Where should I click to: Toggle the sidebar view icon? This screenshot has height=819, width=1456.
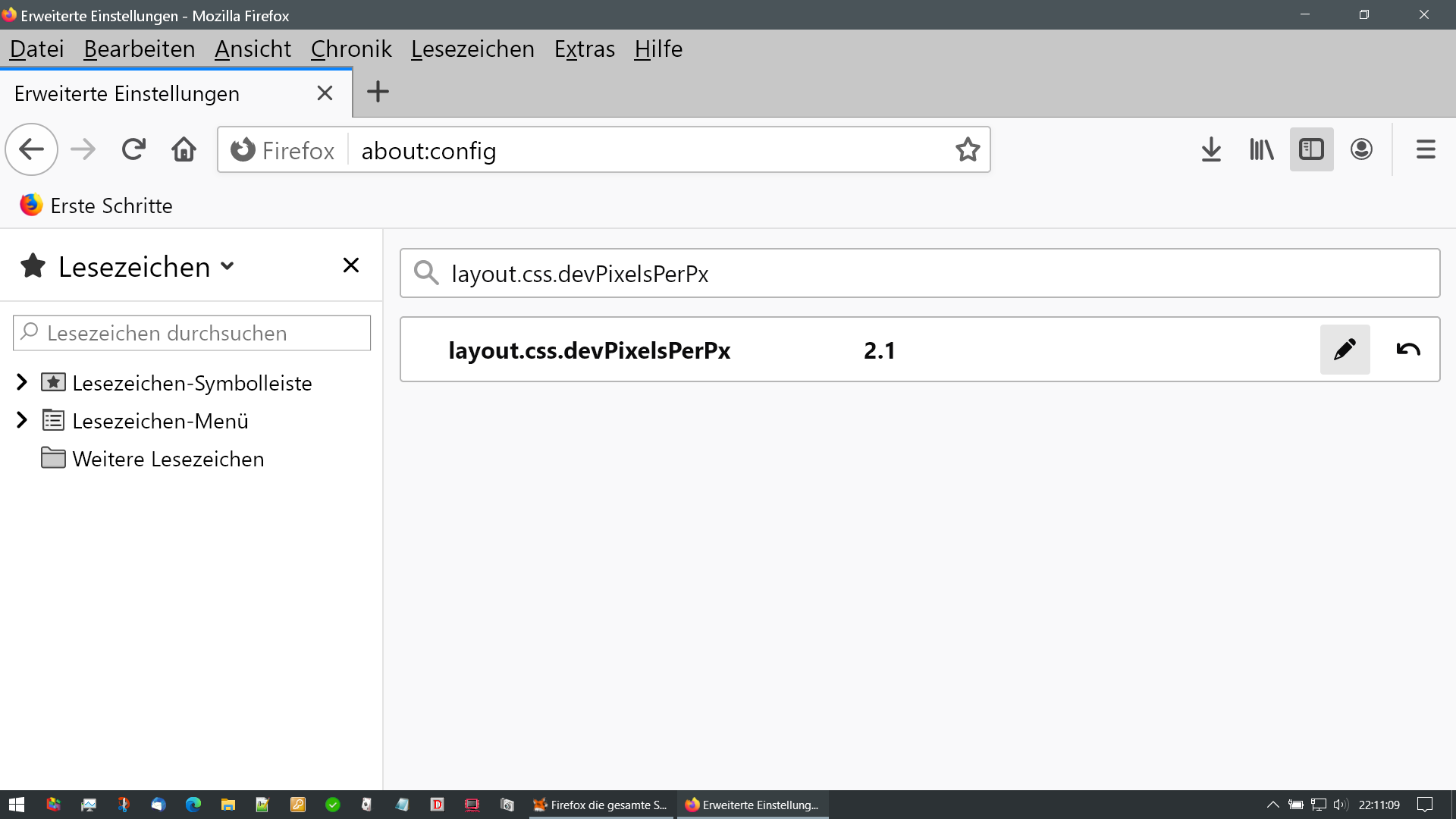tap(1311, 149)
